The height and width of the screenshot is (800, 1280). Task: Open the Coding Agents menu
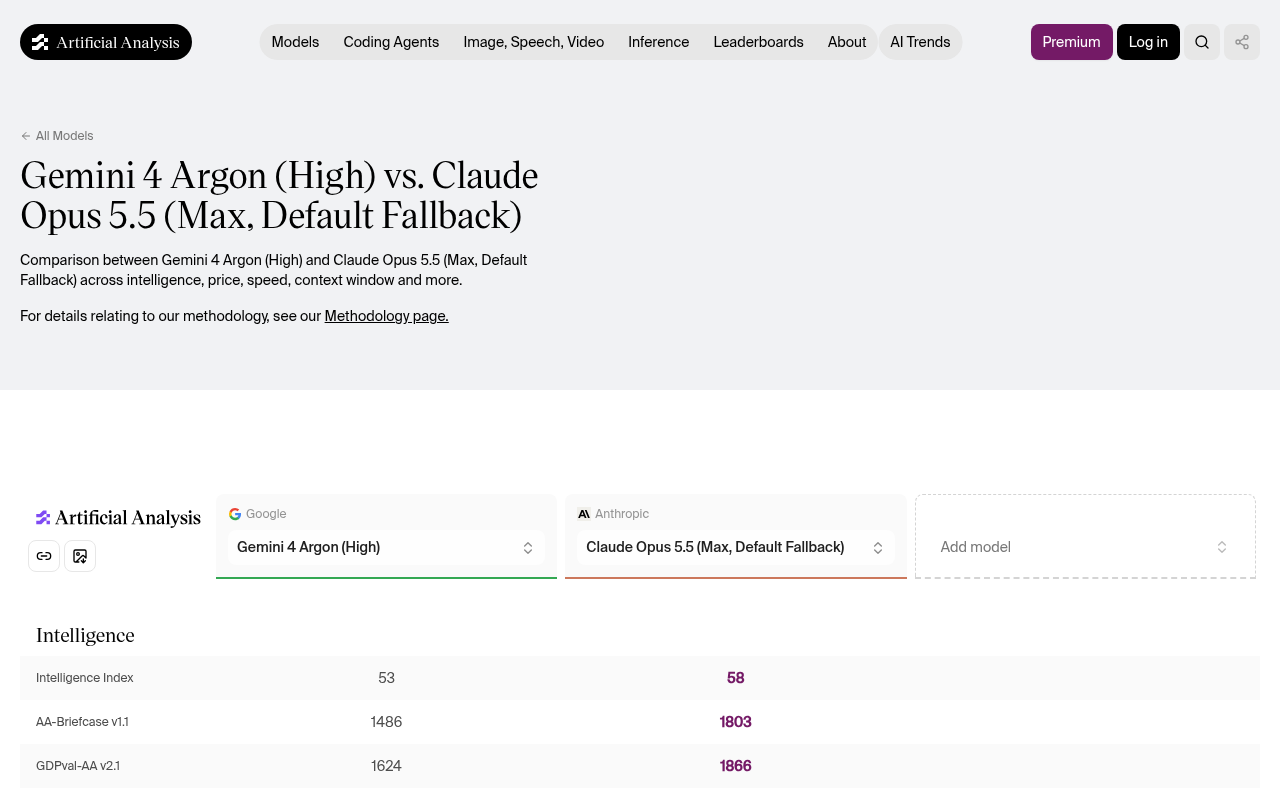coord(391,42)
